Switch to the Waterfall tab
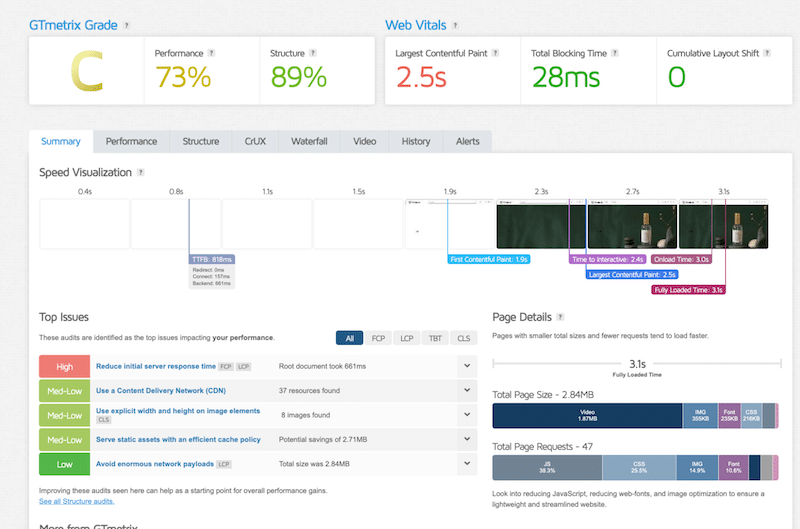 [309, 142]
